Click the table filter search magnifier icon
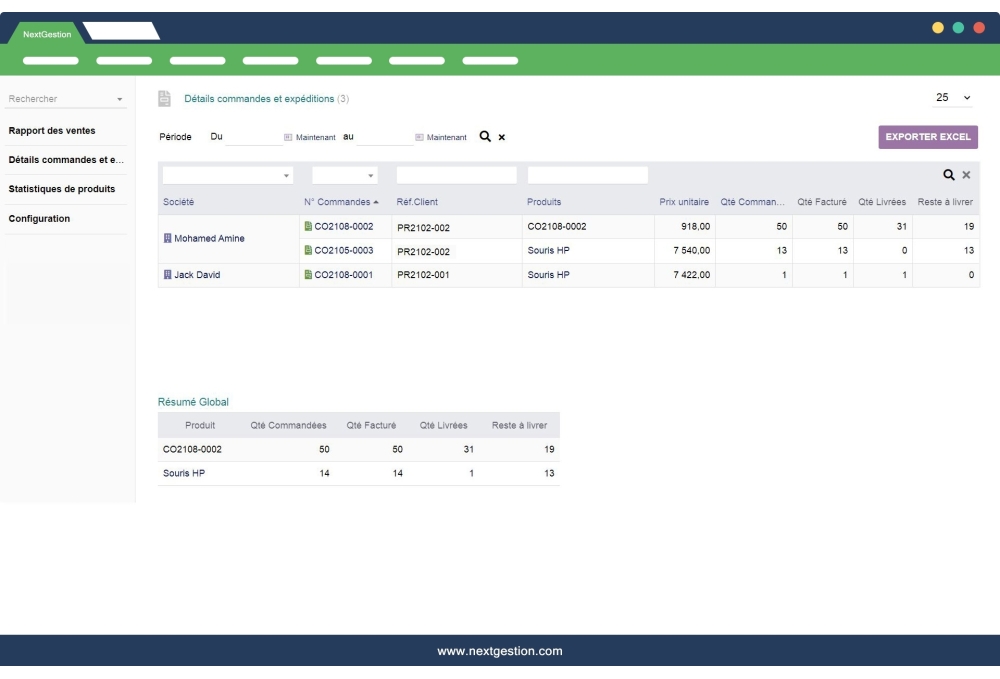This screenshot has height=679, width=1000. click(950, 175)
